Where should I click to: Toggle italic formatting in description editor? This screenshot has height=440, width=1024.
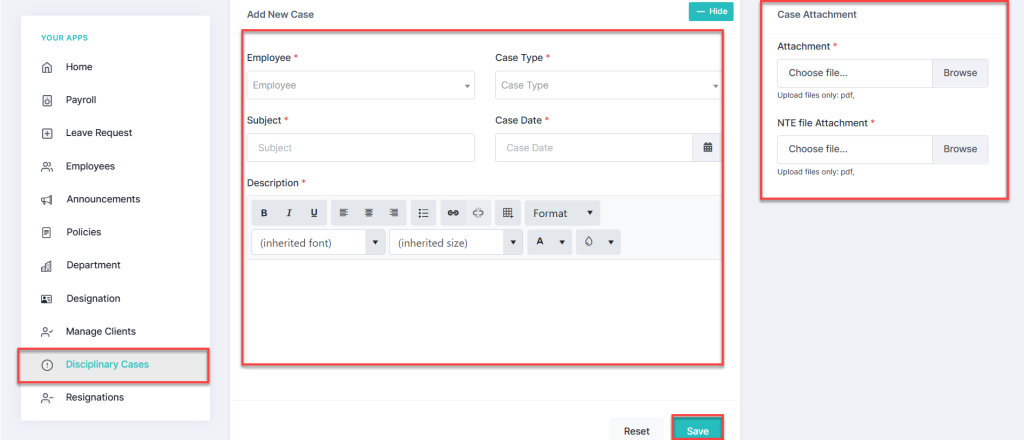tap(289, 213)
